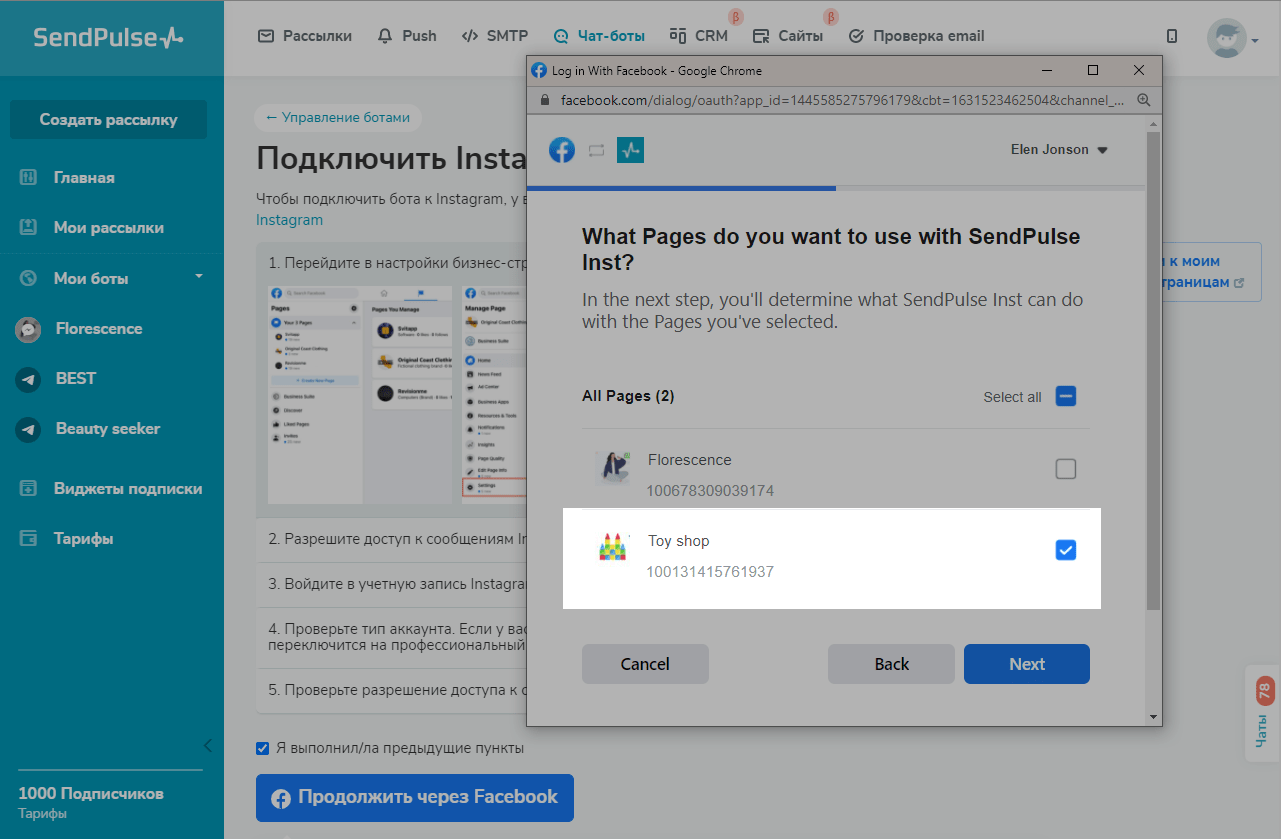Open the user avatar menu
Viewport: 1281px width, 839px height.
1226,39
